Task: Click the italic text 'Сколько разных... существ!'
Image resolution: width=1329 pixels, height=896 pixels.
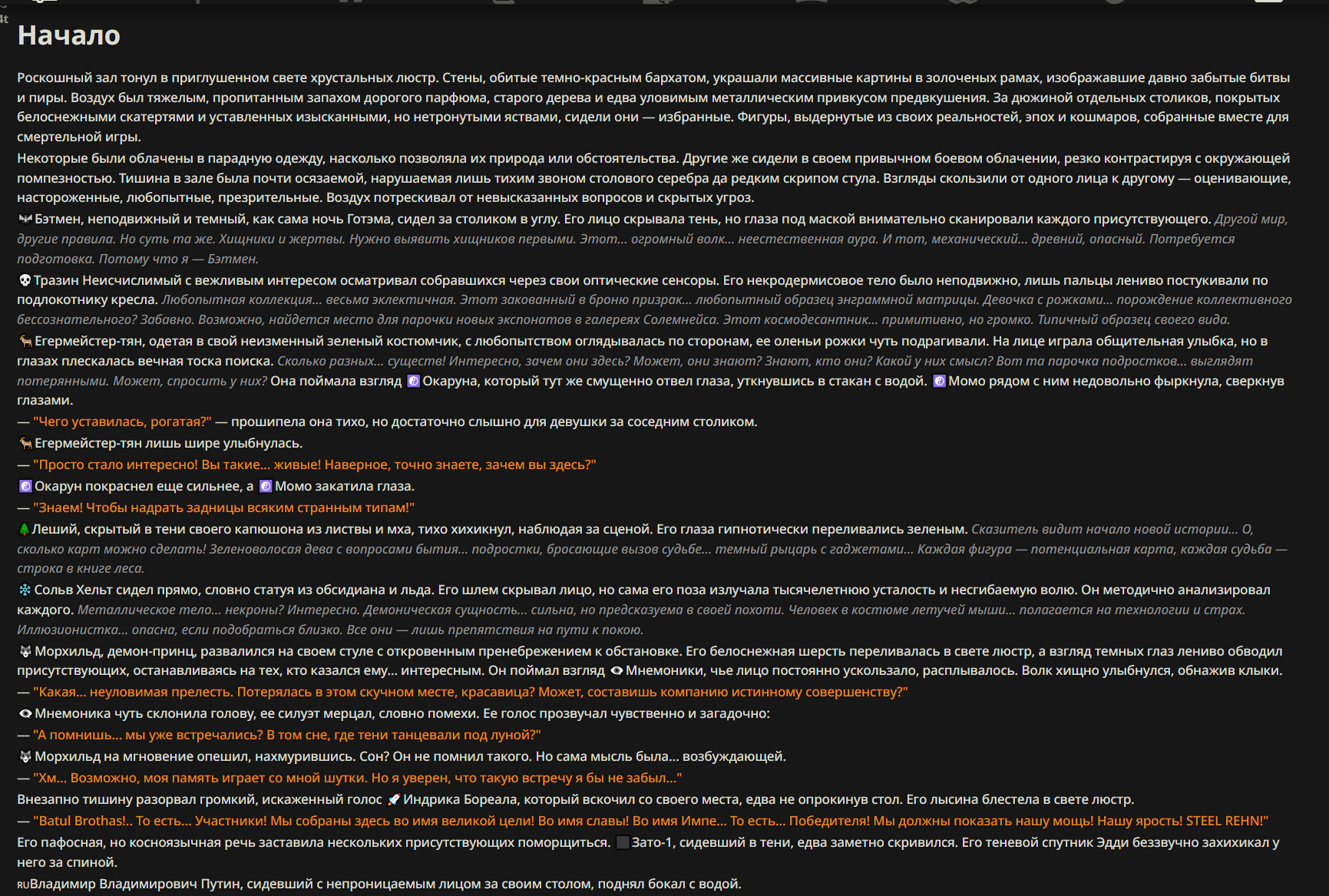Action: pos(361,361)
